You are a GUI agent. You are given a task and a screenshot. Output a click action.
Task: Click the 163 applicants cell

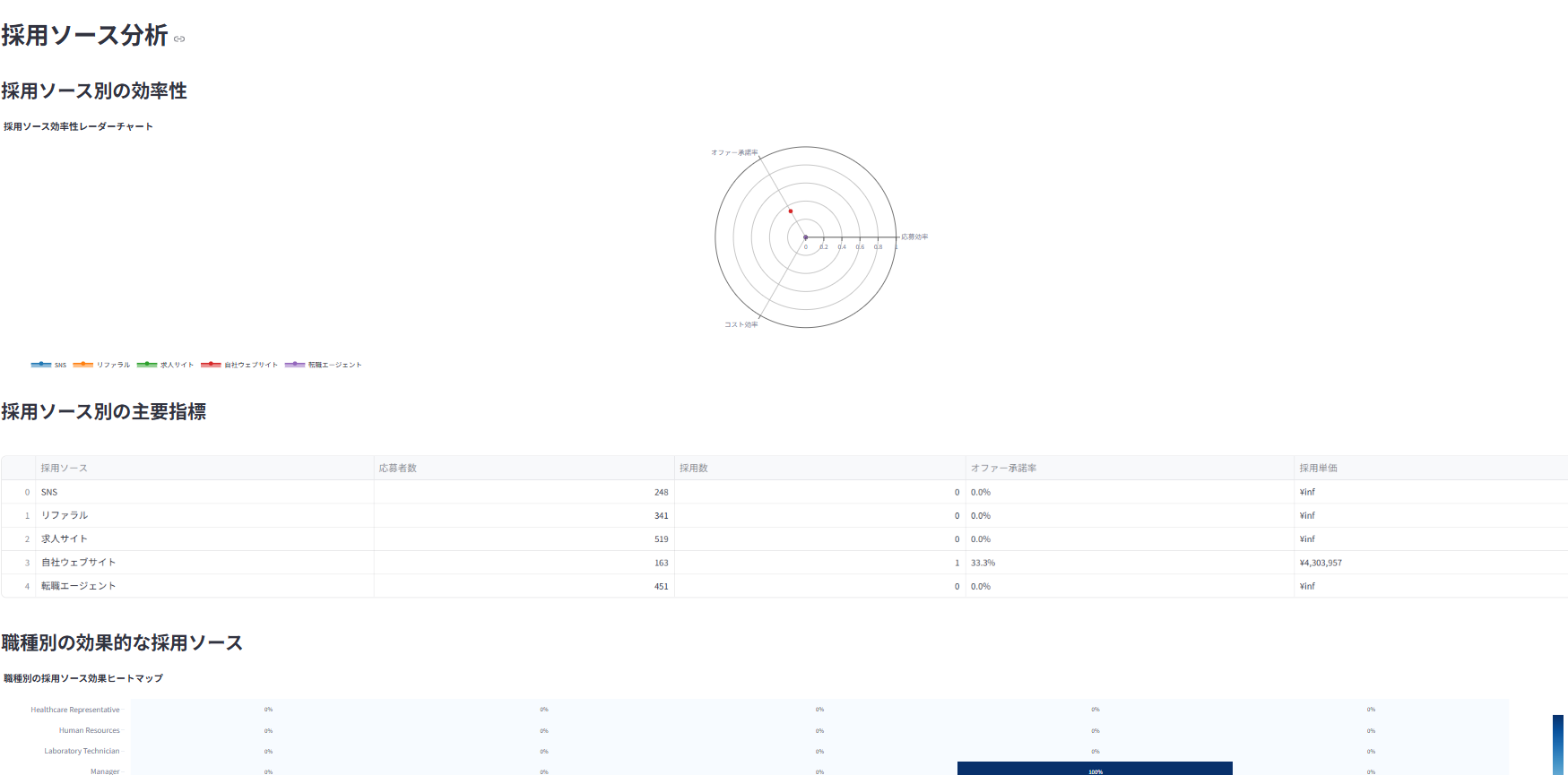click(x=524, y=563)
